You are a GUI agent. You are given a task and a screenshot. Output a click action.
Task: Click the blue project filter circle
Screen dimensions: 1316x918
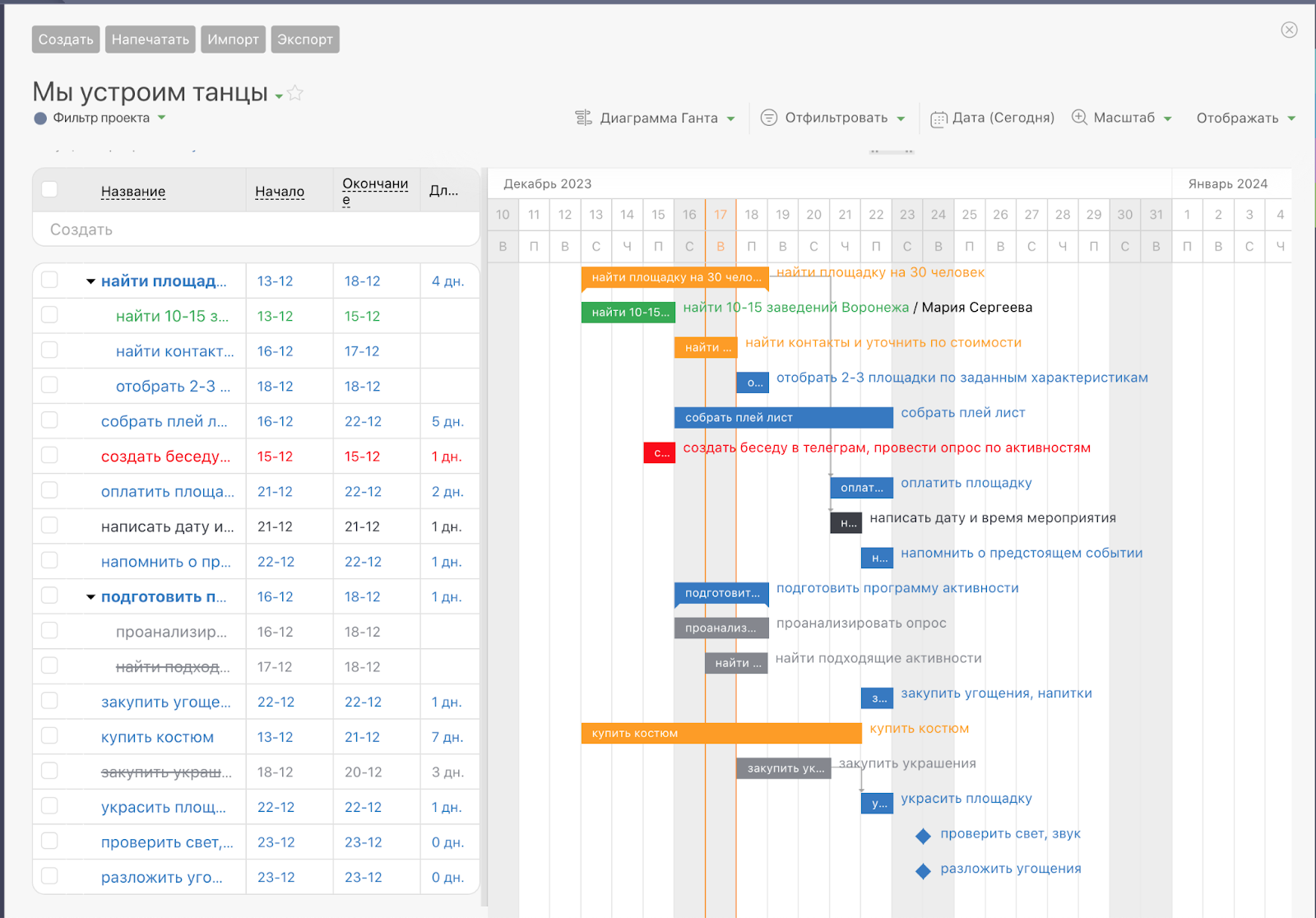pyautogui.click(x=40, y=118)
